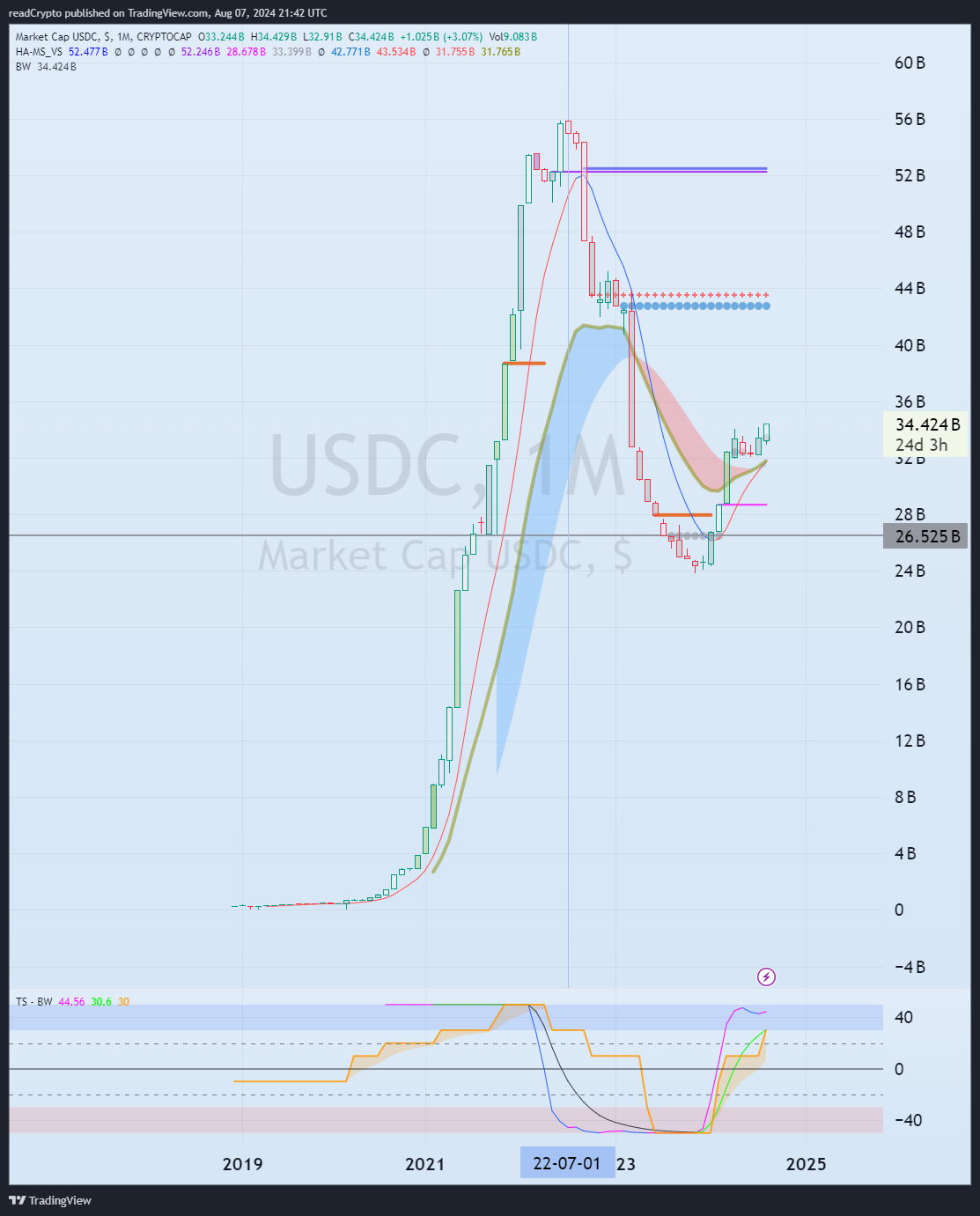Viewport: 980px width, 1216px height.
Task: Click the 8 B price axis label
Action: (x=905, y=797)
